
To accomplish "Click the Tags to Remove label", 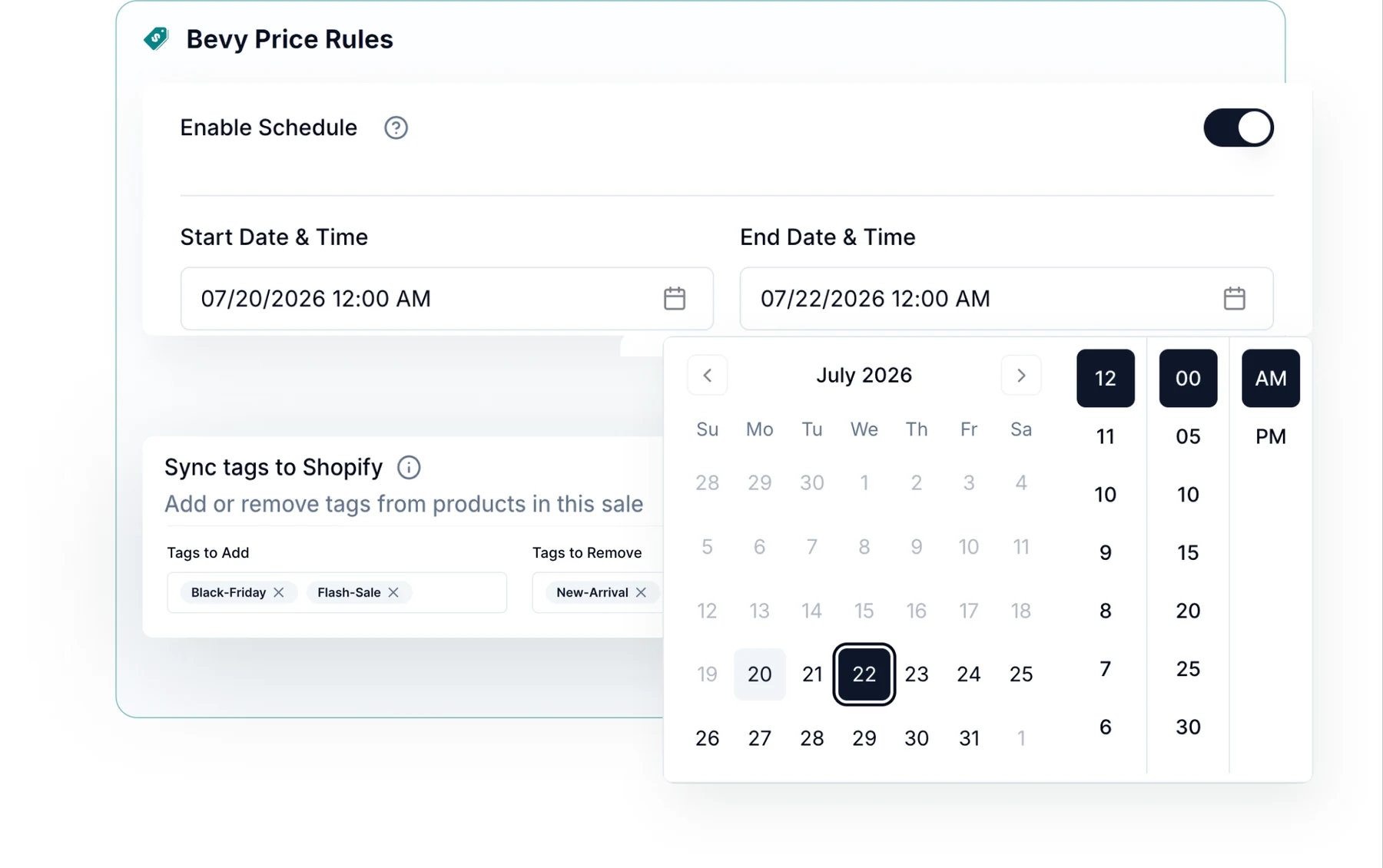I will click(x=587, y=552).
